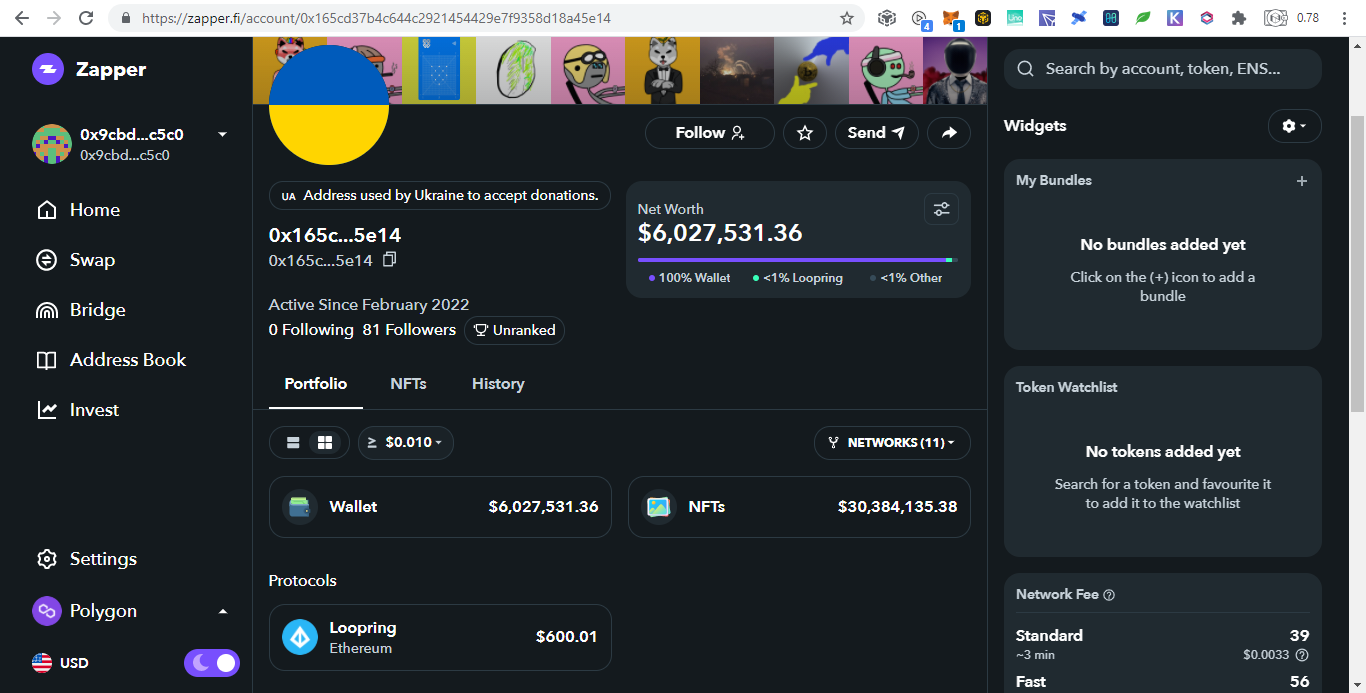This screenshot has height=693, width=1366.
Task: Open the Widgets gear settings dropdown
Action: pyautogui.click(x=1295, y=126)
